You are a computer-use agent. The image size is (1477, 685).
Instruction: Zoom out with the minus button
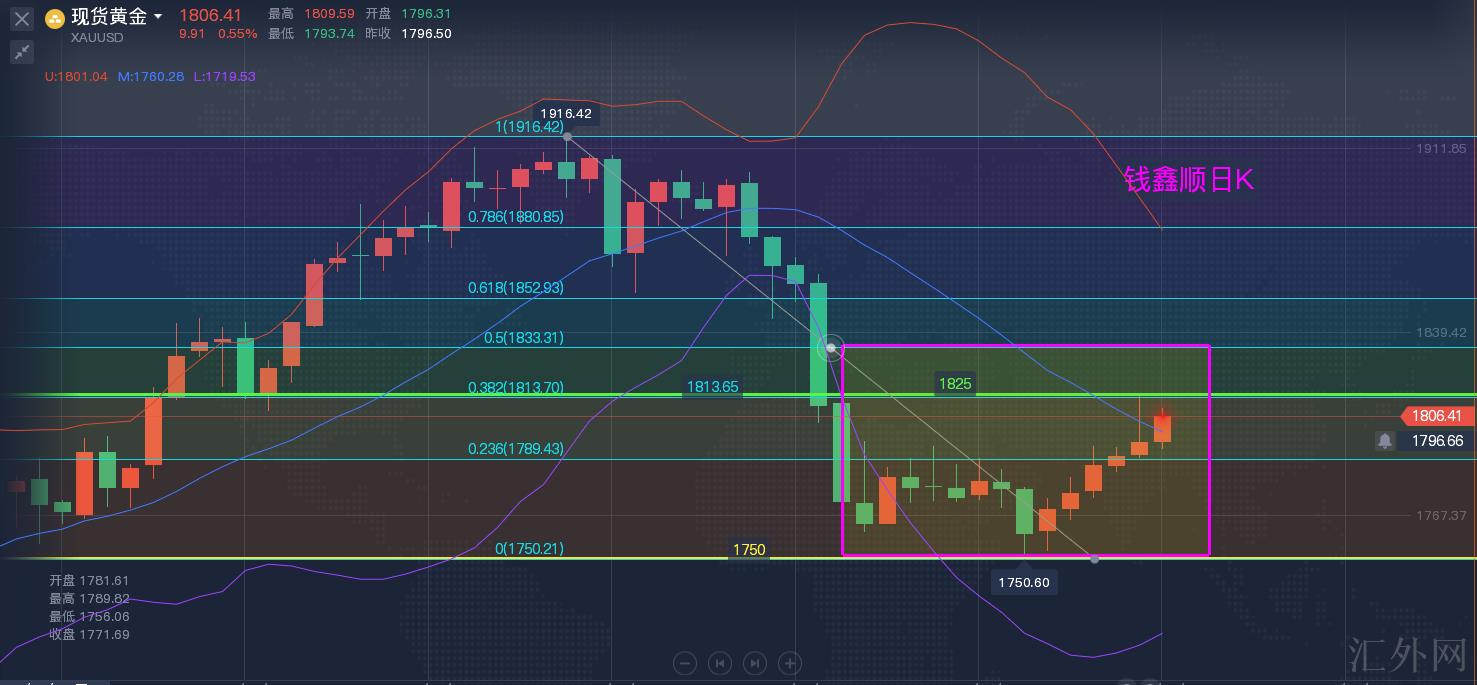[685, 662]
